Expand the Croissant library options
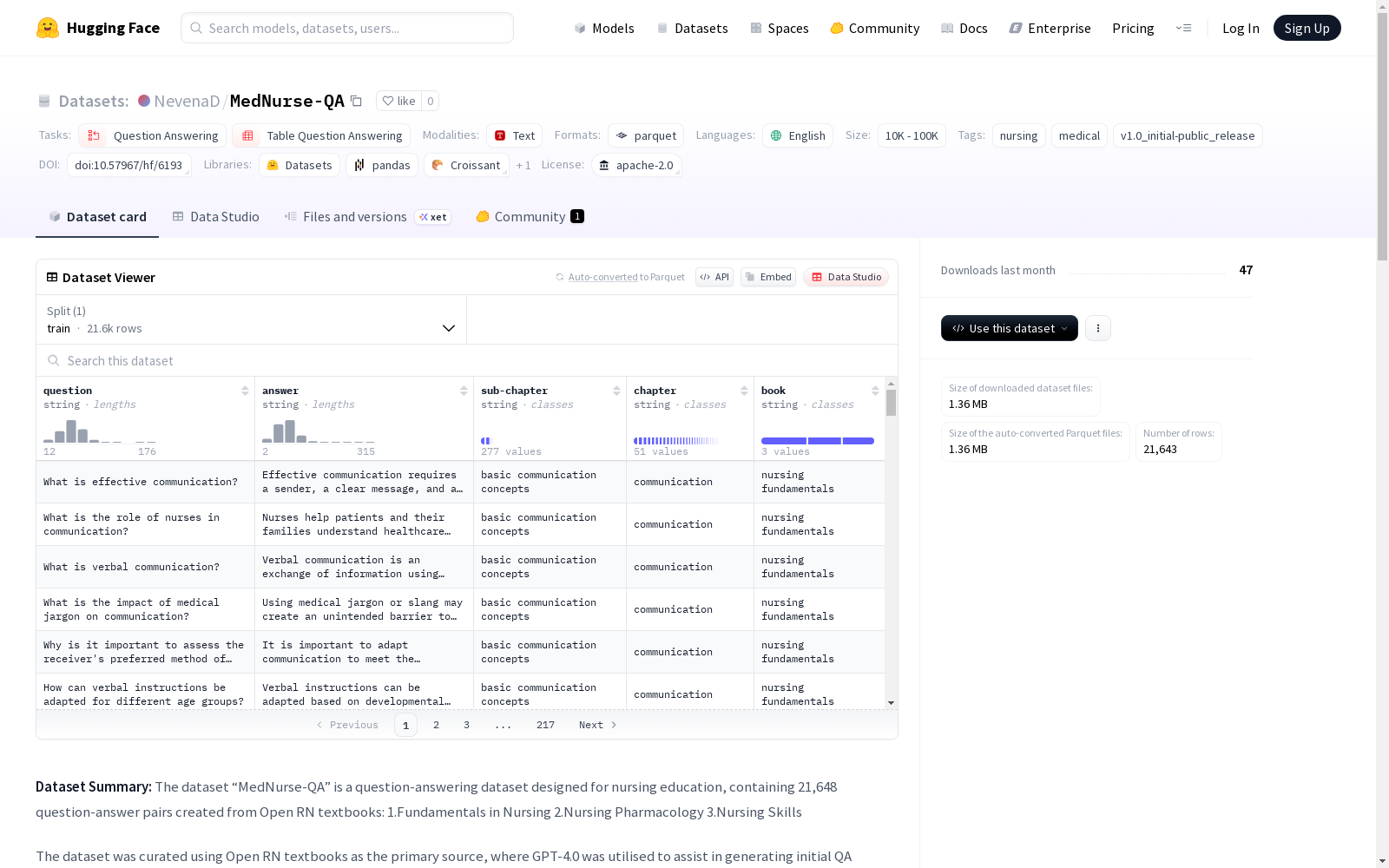Image resolution: width=1389 pixels, height=868 pixels. click(x=467, y=165)
